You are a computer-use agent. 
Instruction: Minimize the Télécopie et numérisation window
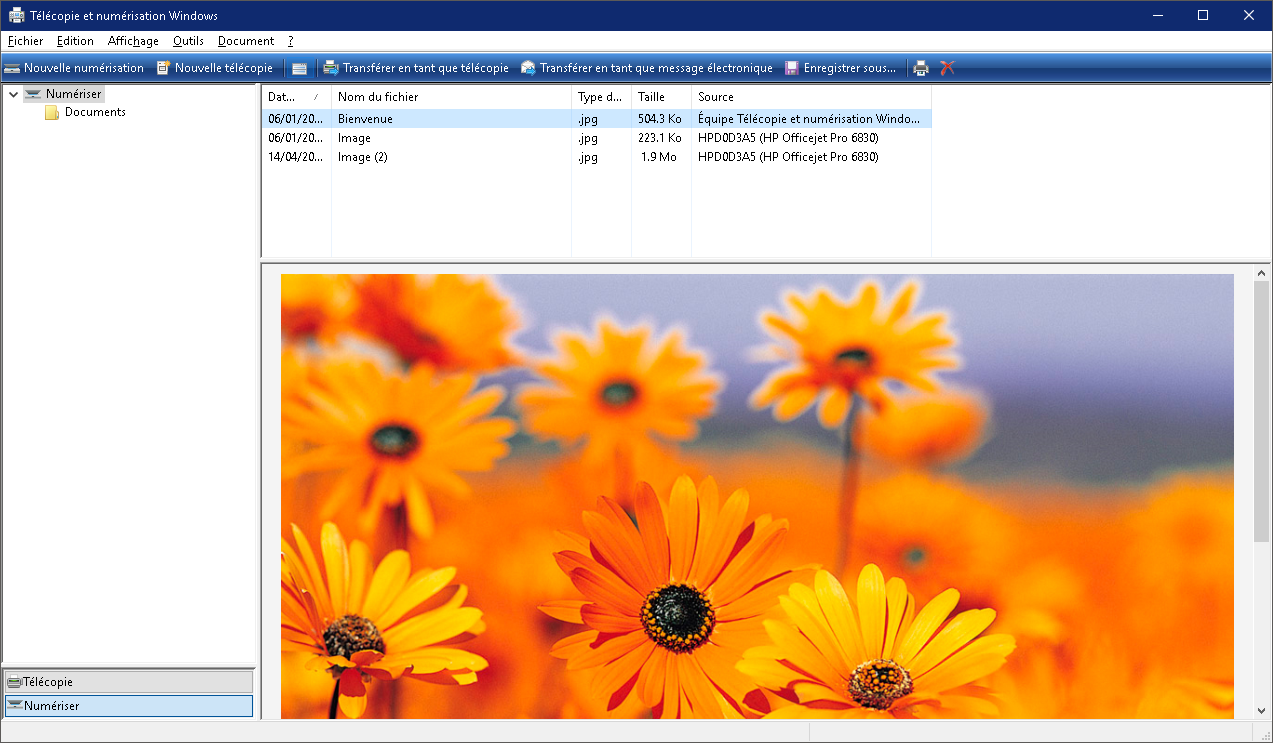[x=1157, y=15]
